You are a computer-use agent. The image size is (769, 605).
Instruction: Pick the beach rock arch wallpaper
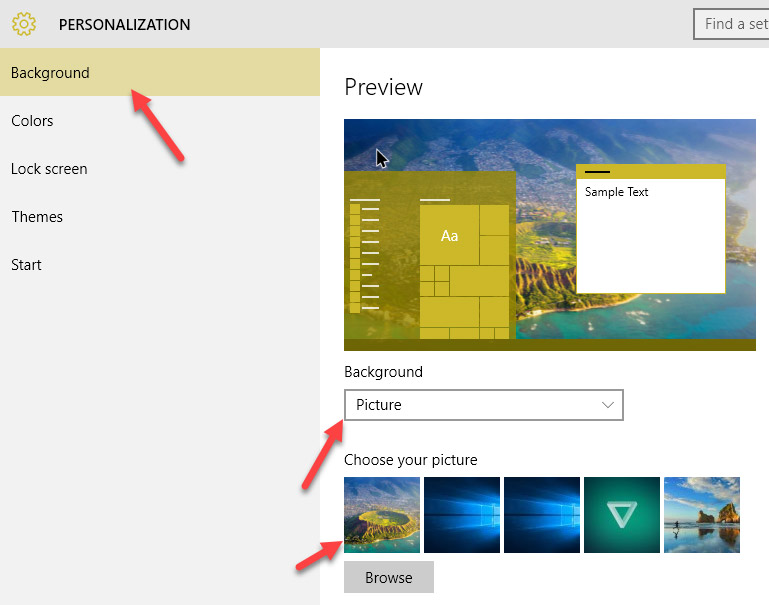coord(702,515)
